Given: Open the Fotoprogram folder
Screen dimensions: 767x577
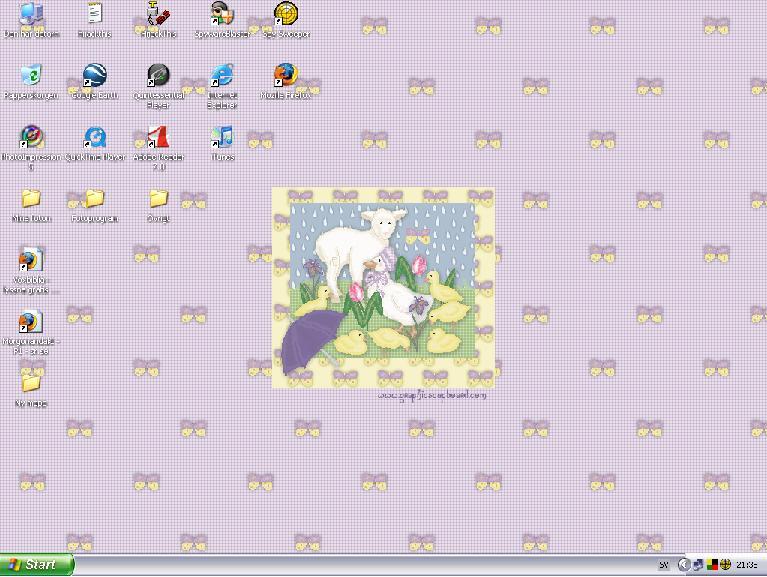Looking at the screenshot, I should coord(95,199).
